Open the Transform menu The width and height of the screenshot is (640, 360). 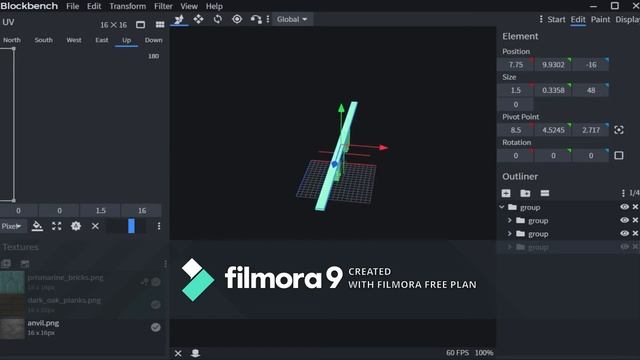pos(127,6)
